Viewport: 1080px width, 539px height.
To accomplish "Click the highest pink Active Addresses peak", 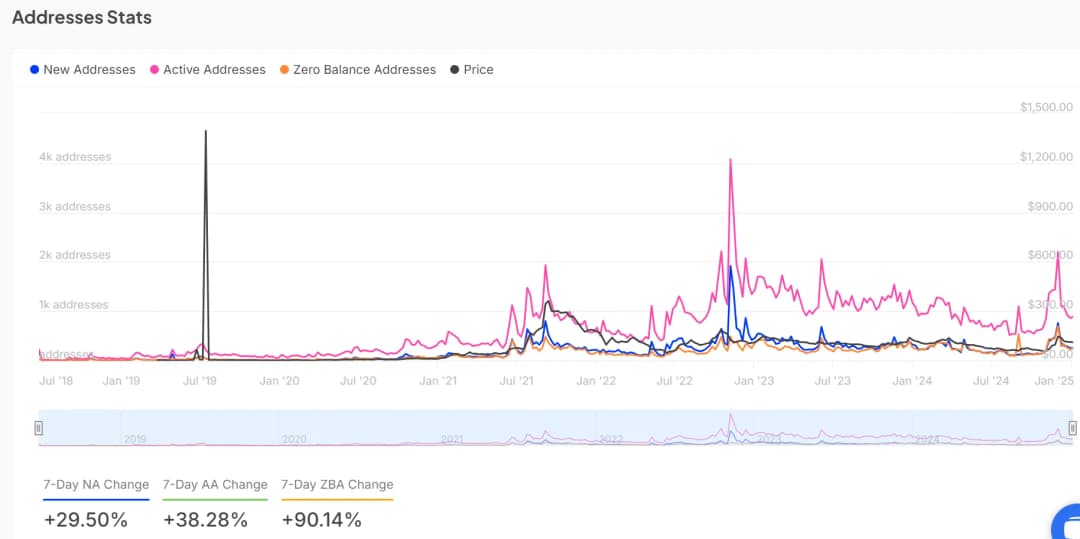I will [731, 160].
